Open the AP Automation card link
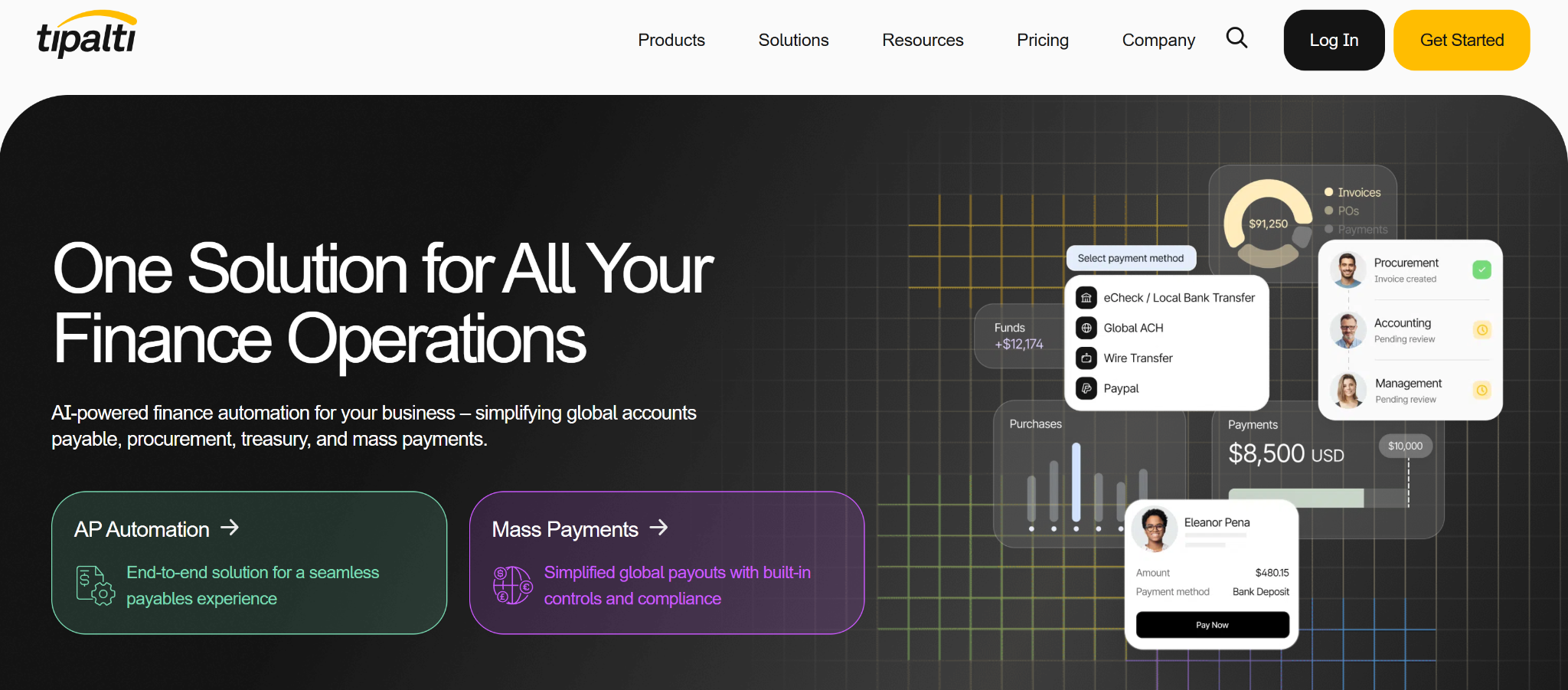Viewport: 1568px width, 690px height. pyautogui.click(x=249, y=563)
